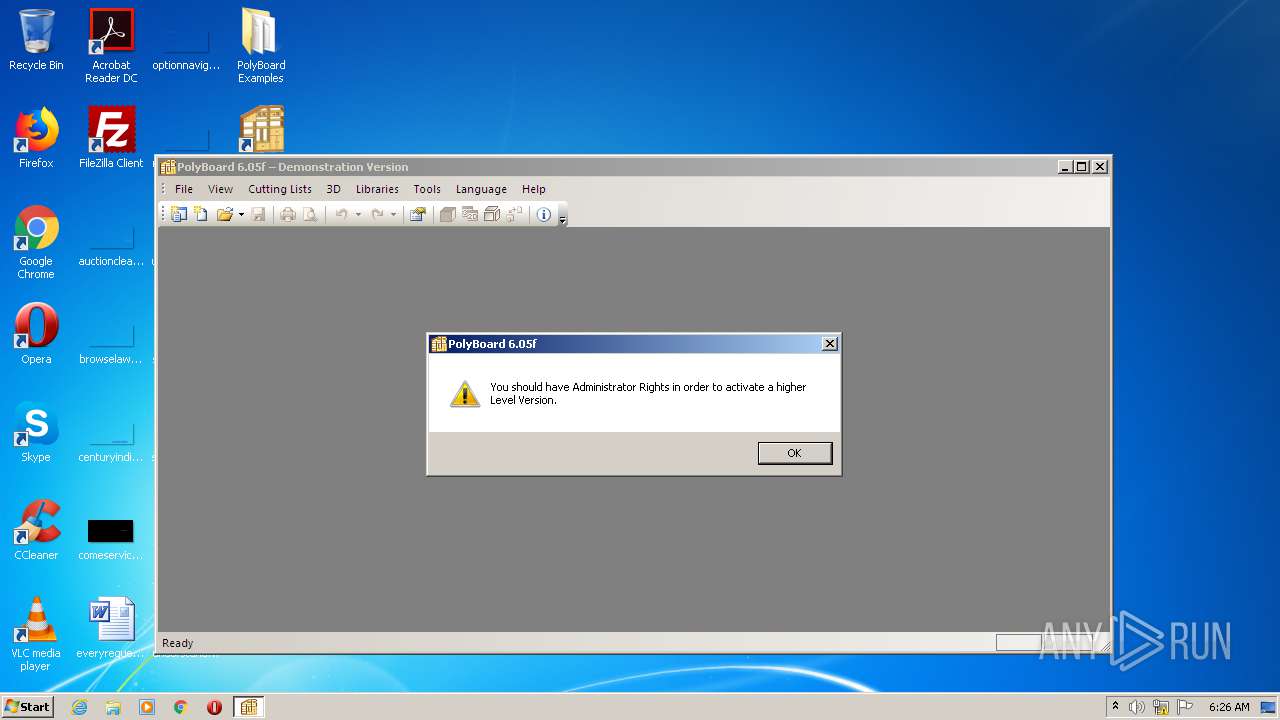This screenshot has width=1280, height=720.
Task: Click the wireframe 3D box icon
Action: [x=492, y=214]
